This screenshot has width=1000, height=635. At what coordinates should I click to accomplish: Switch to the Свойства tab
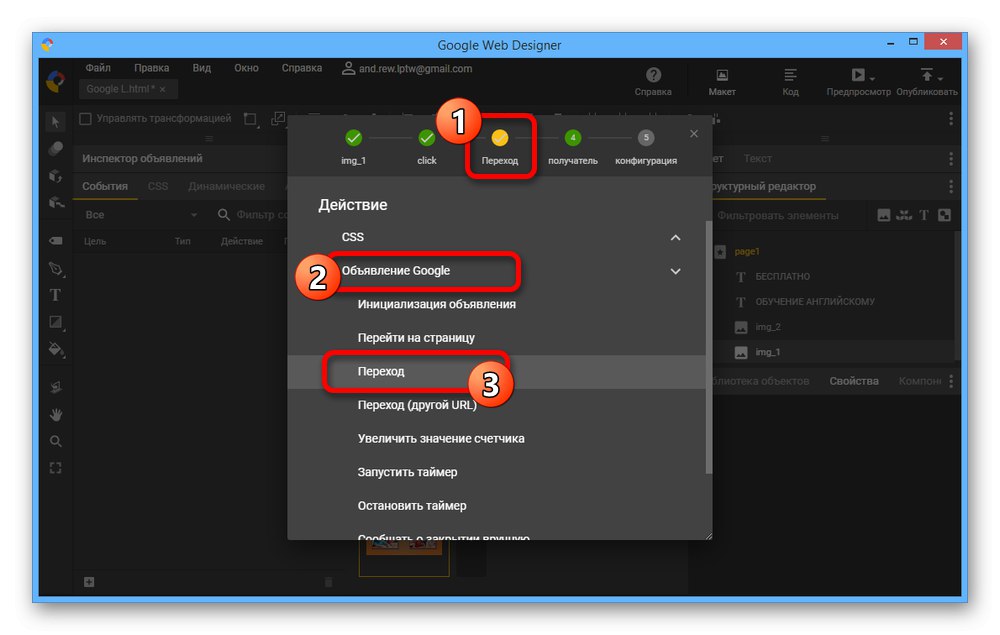click(x=854, y=381)
